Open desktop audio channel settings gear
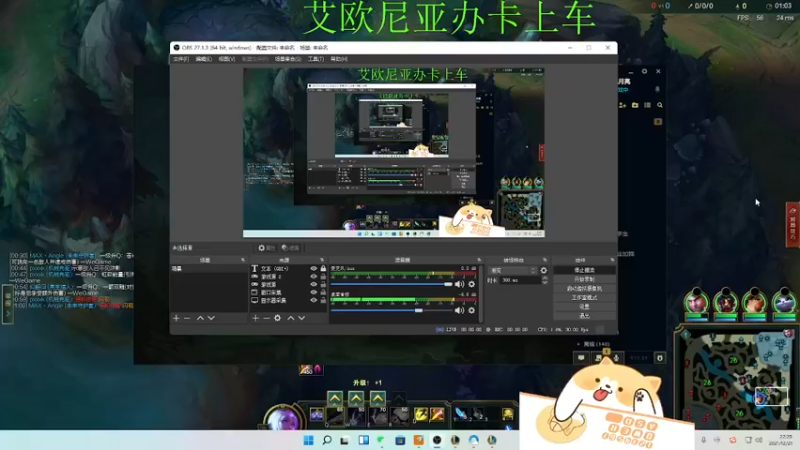Image resolution: width=800 pixels, height=450 pixels. point(471,310)
